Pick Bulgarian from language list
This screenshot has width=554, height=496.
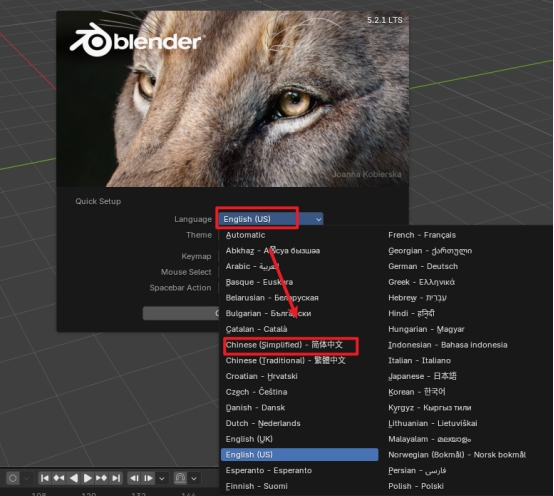click(299, 313)
